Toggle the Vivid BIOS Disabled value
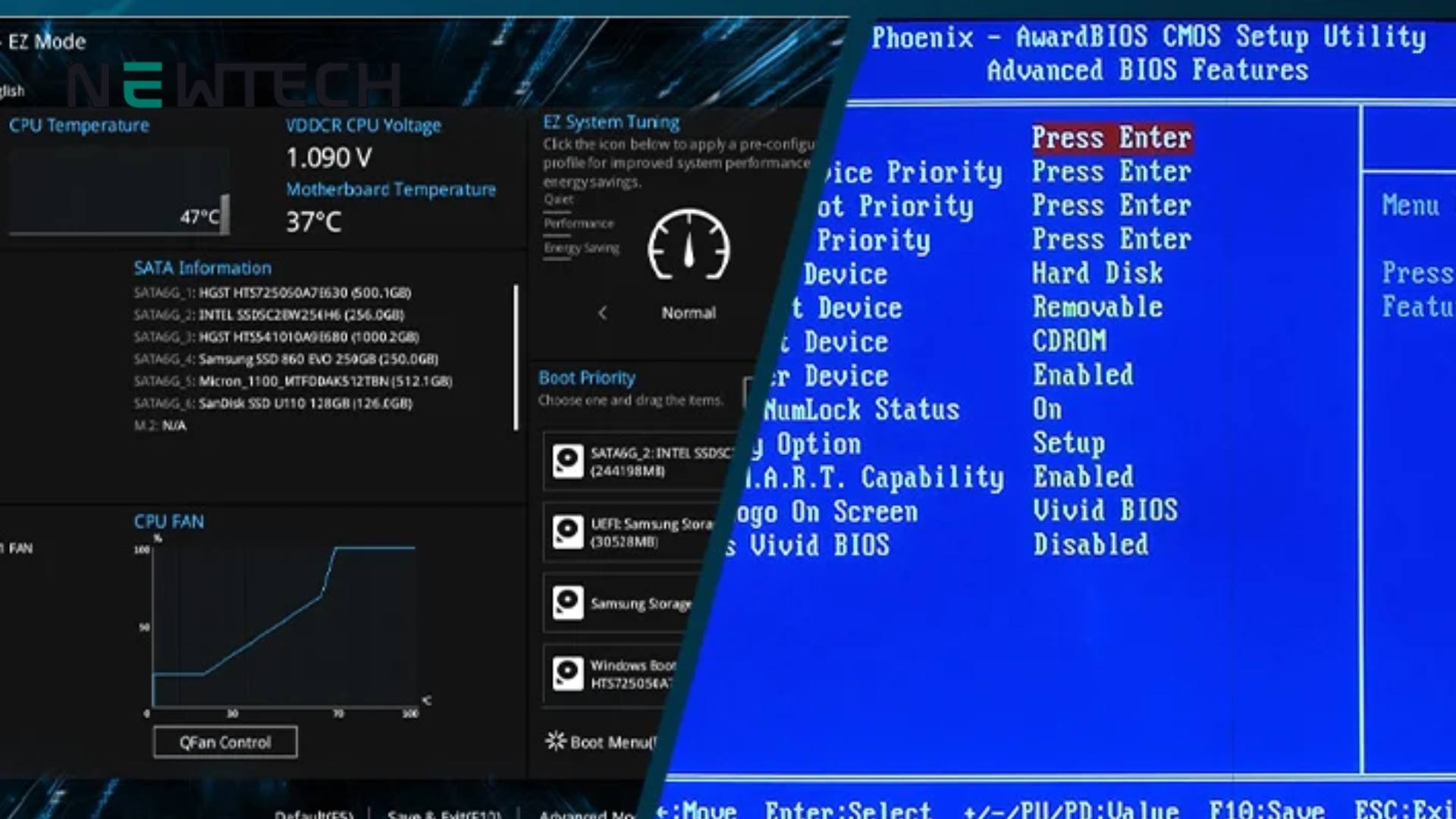This screenshot has width=1456, height=819. coord(1090,544)
